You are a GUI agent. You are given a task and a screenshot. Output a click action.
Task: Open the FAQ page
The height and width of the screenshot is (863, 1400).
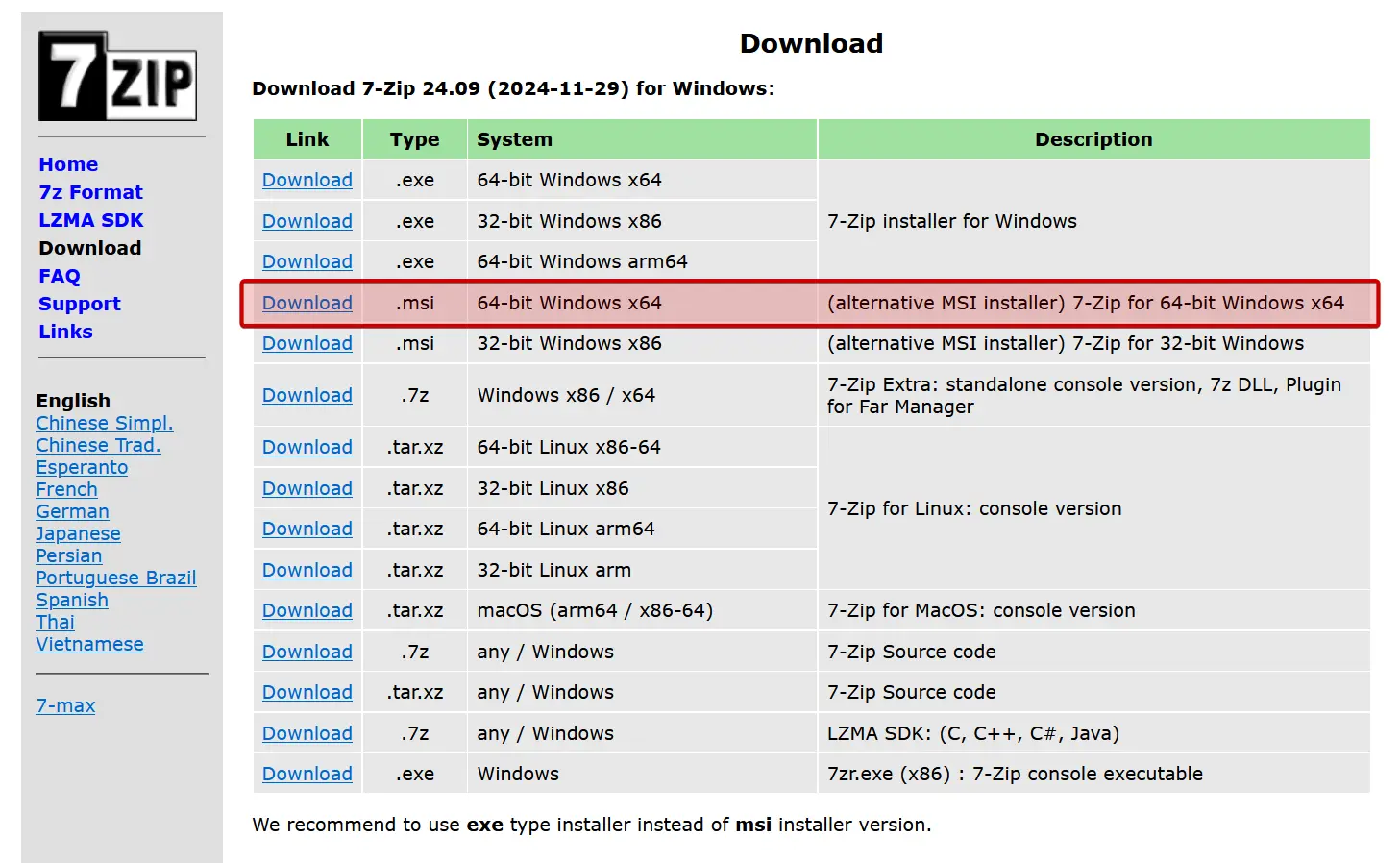click(60, 276)
